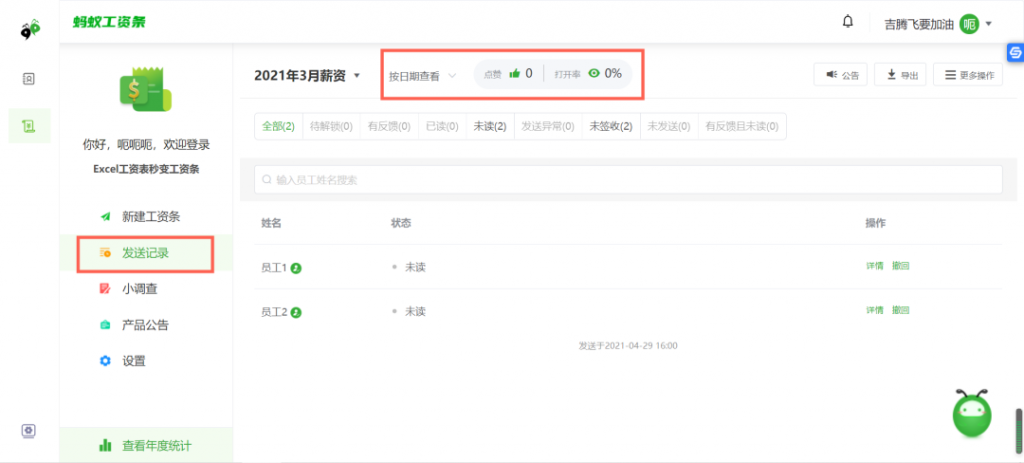
Task: Click the notification bell icon
Action: (x=848, y=22)
